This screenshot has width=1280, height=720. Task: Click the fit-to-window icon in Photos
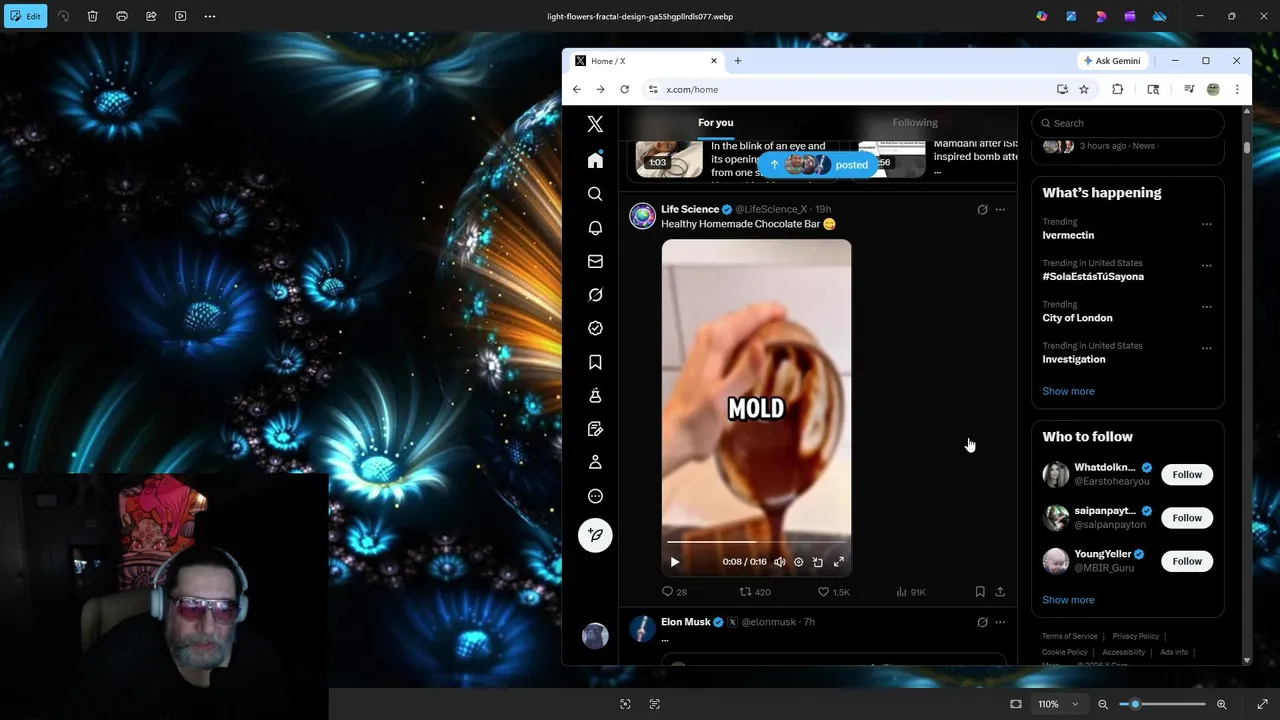[1016, 704]
